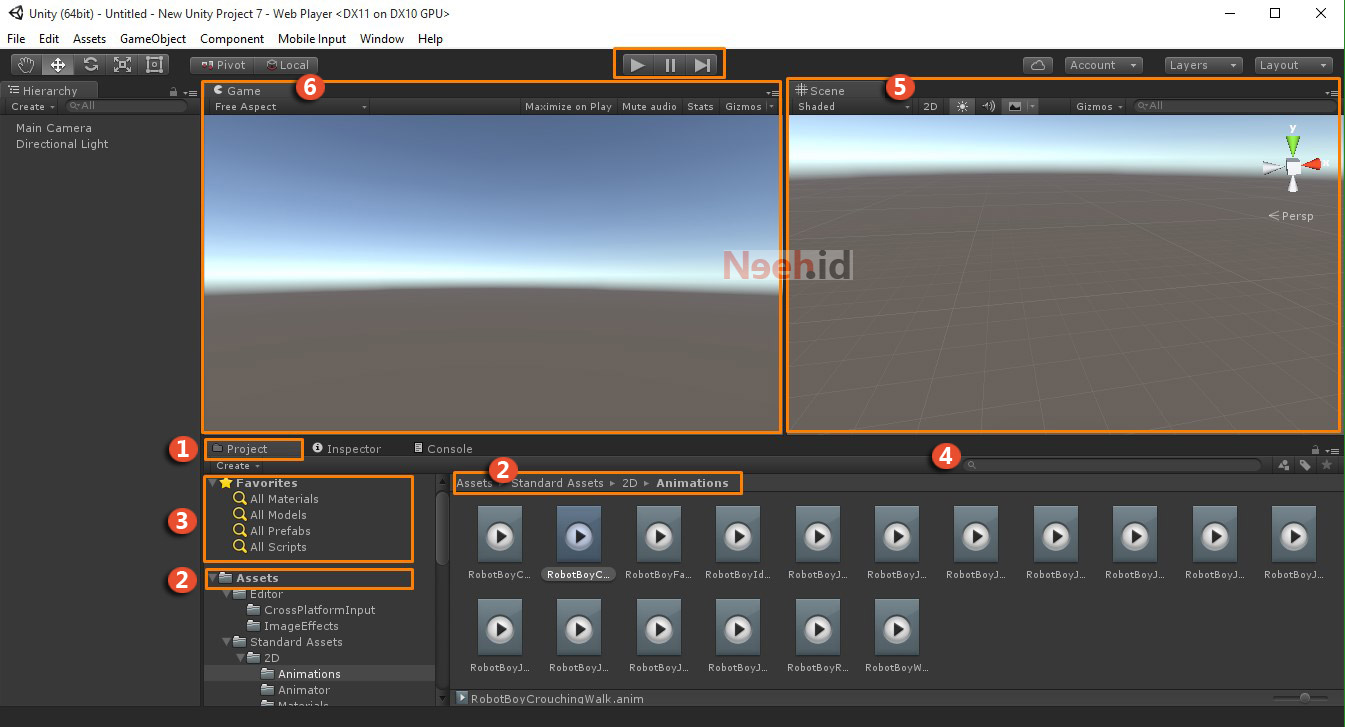Viewport: 1345px width, 727px height.
Task: Open the Unity Cloud services panel
Action: [1037, 64]
